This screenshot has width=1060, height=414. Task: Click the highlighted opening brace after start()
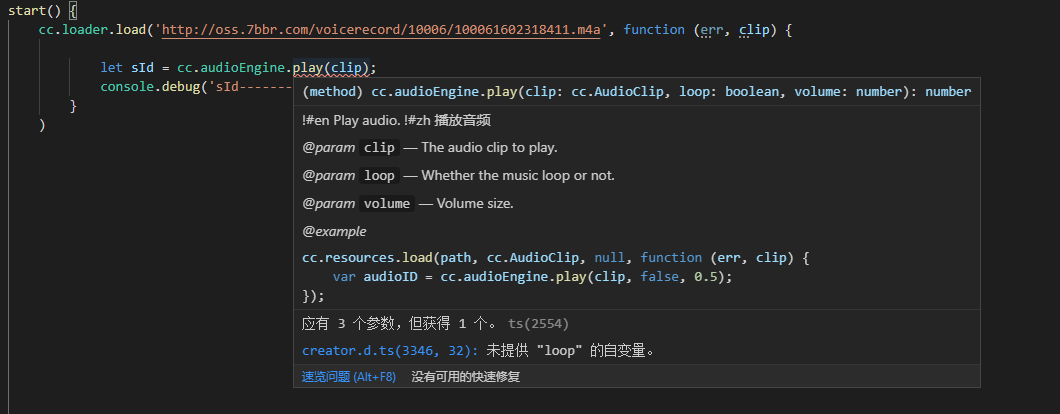[x=72, y=10]
